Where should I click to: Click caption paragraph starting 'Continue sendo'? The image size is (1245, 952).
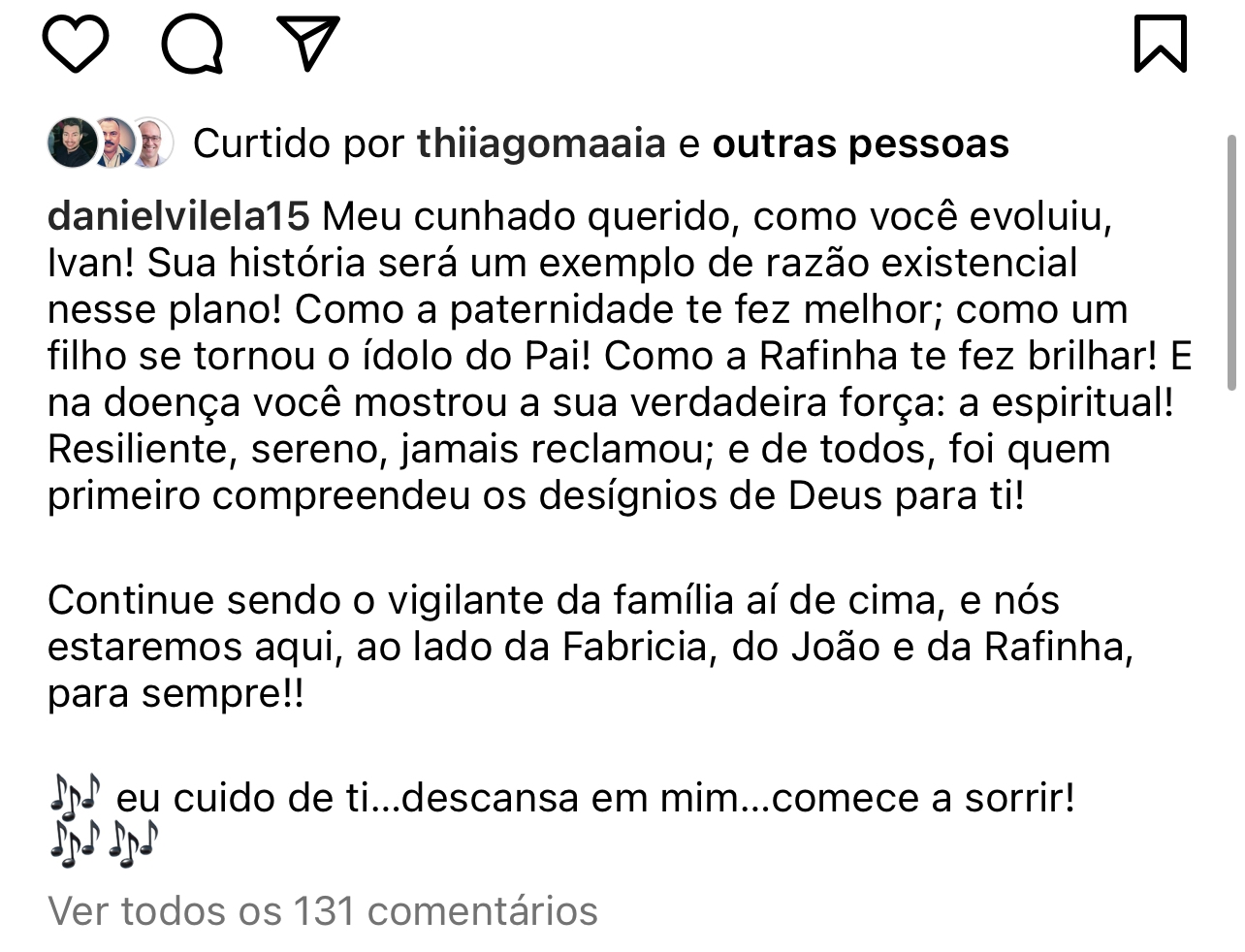click(x=591, y=647)
